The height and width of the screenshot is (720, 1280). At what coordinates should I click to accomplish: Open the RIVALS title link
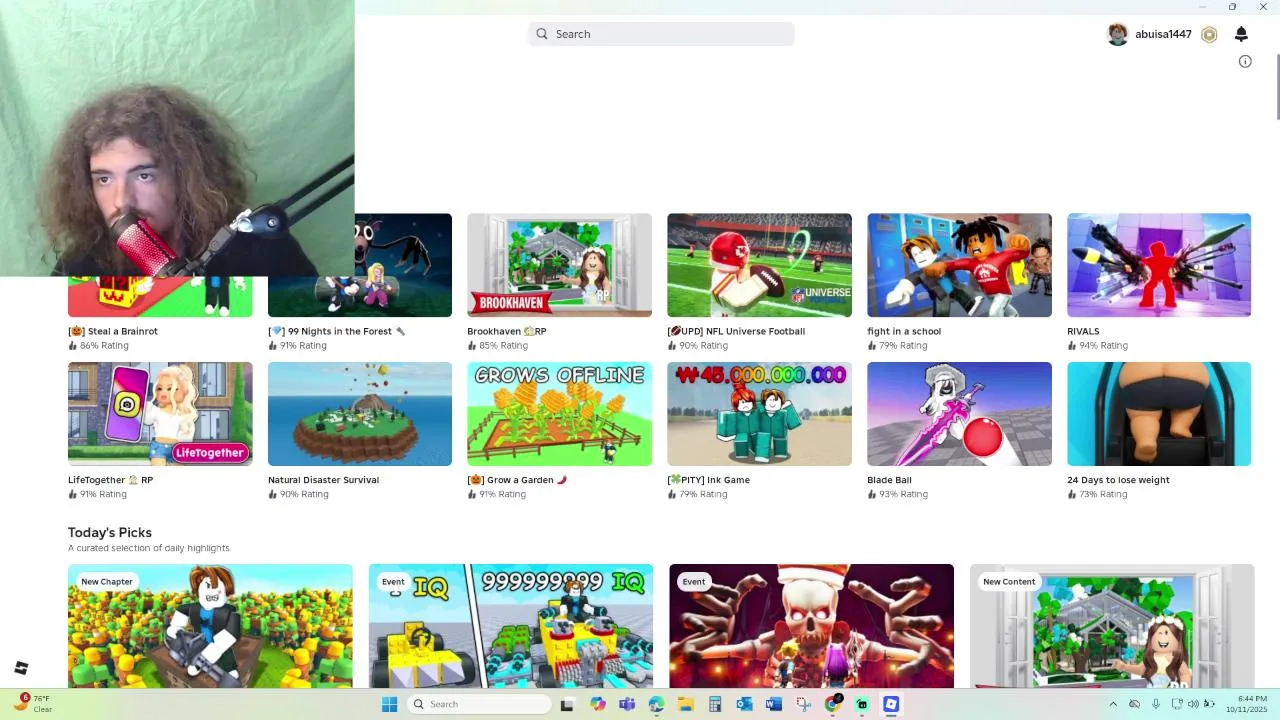1083,331
